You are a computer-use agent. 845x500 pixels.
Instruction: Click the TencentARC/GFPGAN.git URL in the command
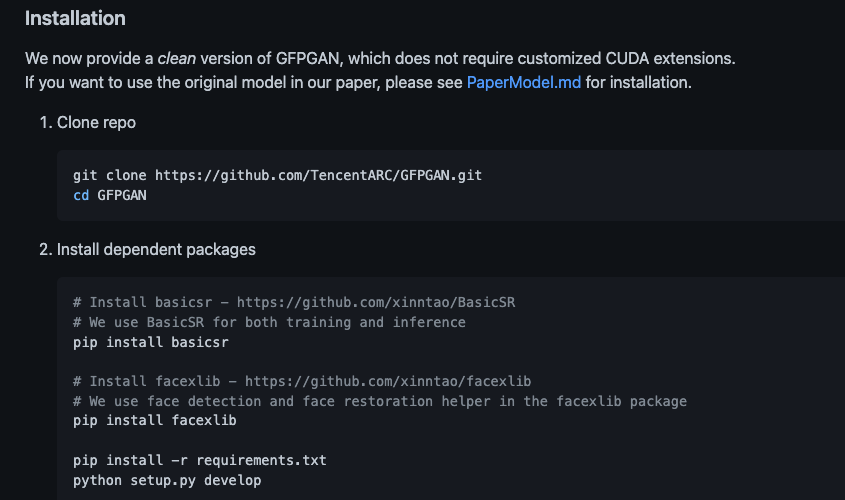tap(318, 175)
